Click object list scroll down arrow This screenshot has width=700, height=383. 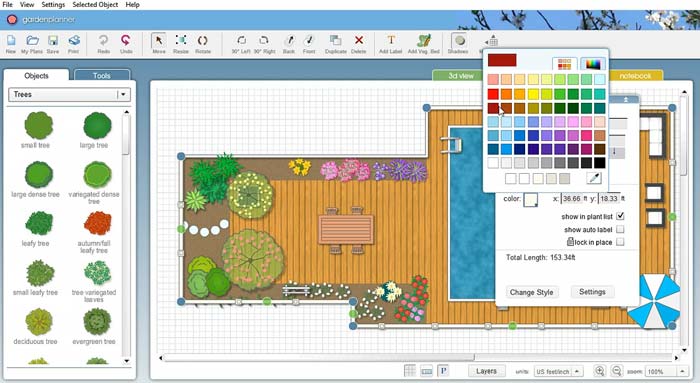click(x=127, y=361)
